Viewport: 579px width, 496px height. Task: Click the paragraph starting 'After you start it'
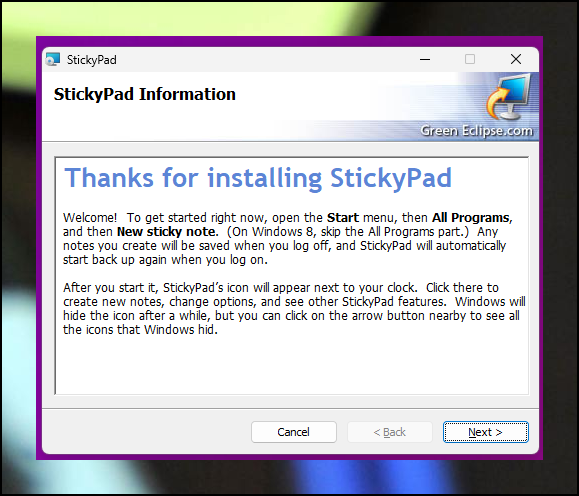coord(294,308)
